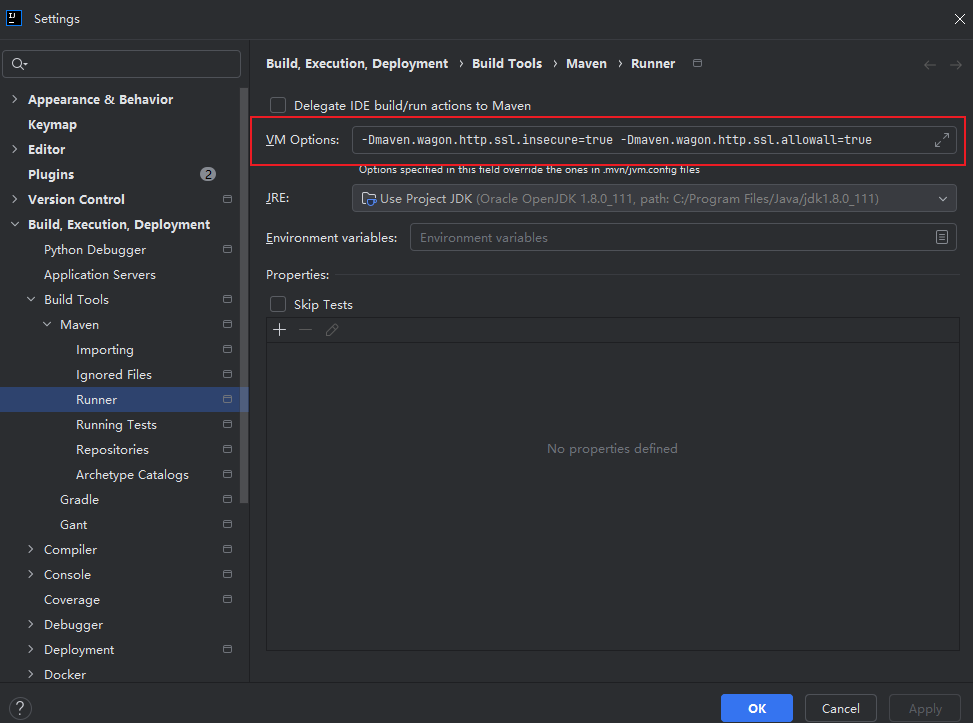Close the Settings dialog

[x=959, y=19]
